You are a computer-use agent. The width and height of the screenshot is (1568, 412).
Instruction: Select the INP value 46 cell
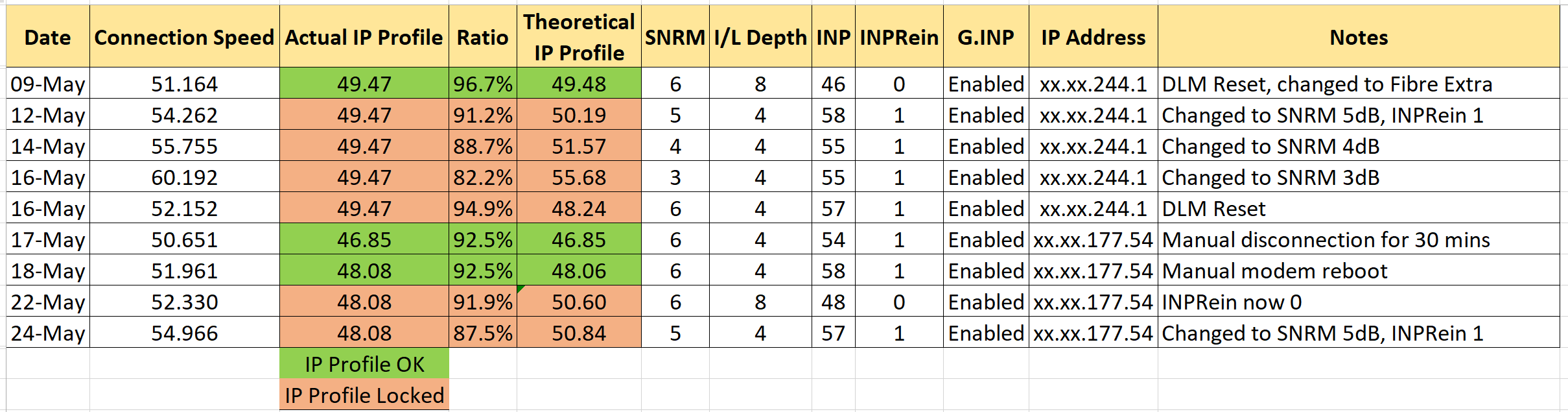tap(833, 84)
